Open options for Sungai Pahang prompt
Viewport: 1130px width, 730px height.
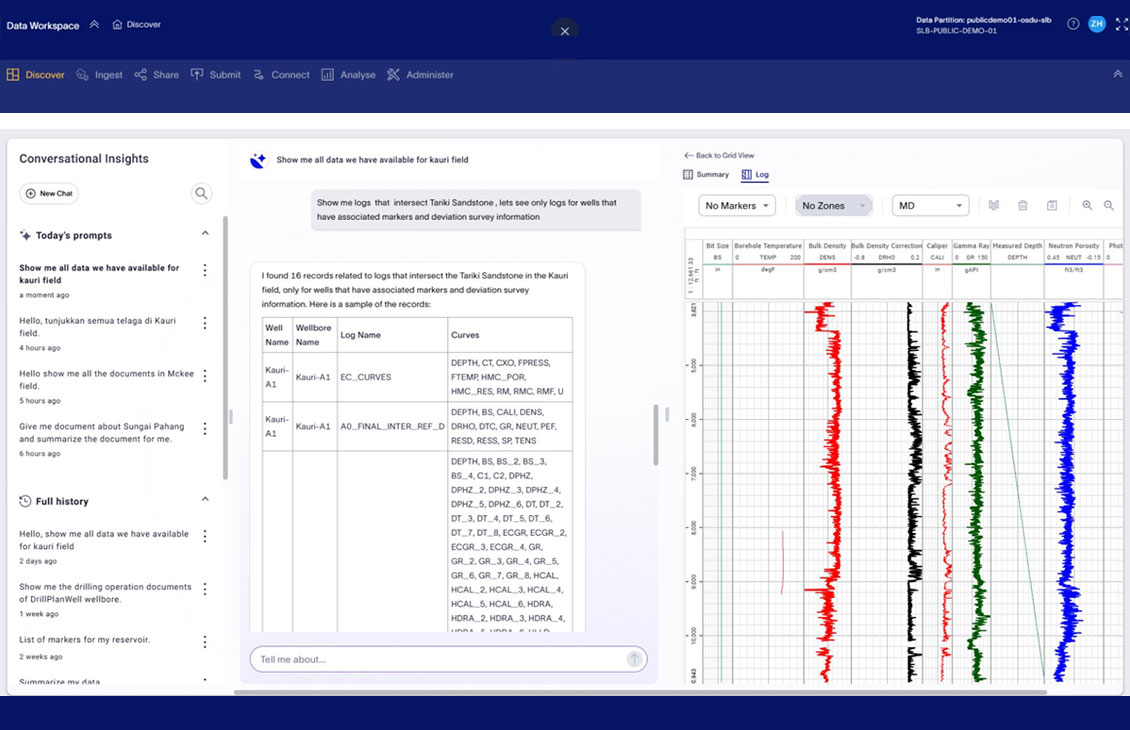(x=205, y=428)
